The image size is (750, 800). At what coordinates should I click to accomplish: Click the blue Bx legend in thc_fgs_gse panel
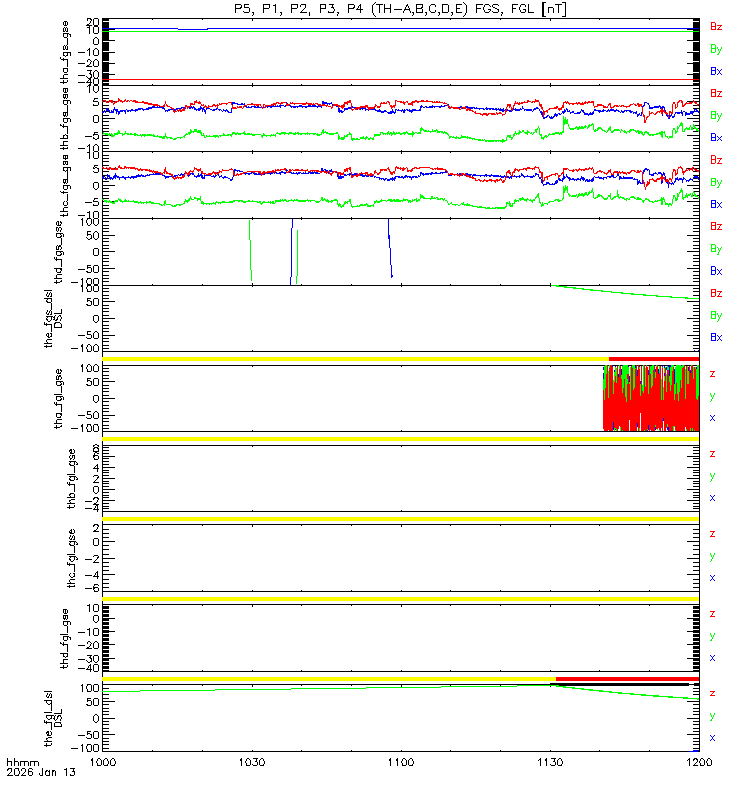pos(716,205)
